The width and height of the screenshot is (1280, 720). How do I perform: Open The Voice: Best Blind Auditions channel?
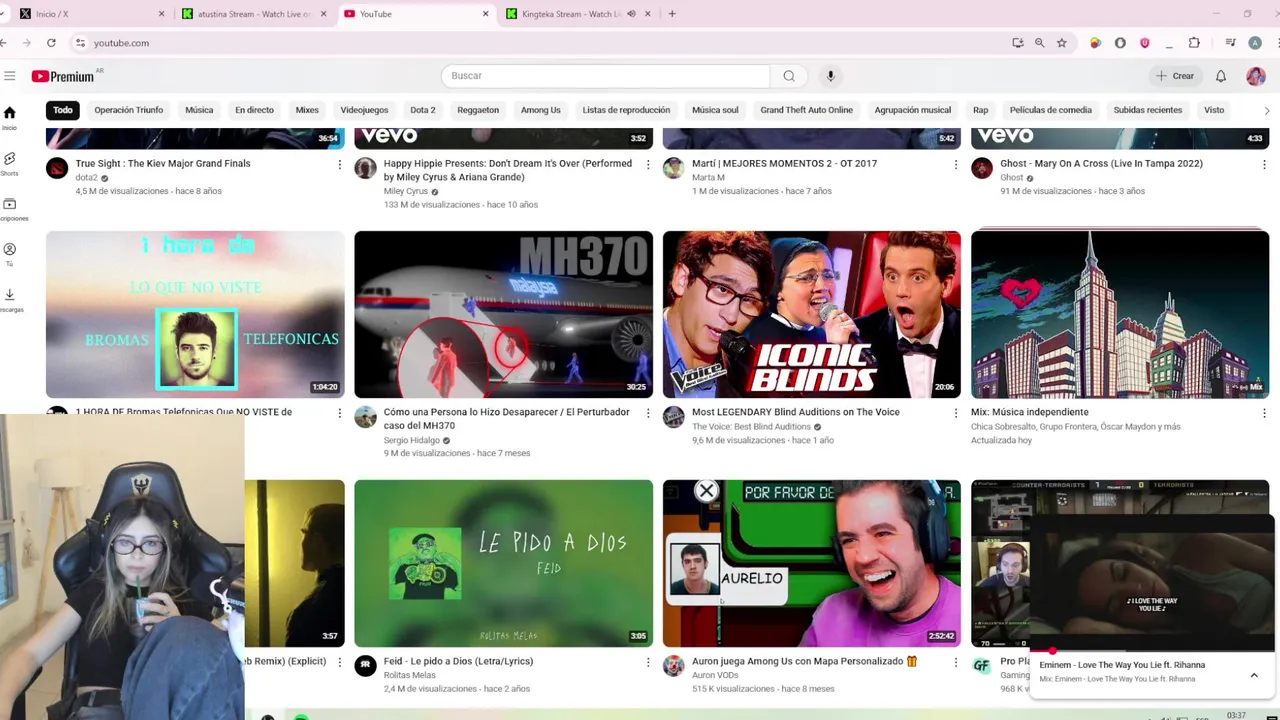[x=751, y=427]
